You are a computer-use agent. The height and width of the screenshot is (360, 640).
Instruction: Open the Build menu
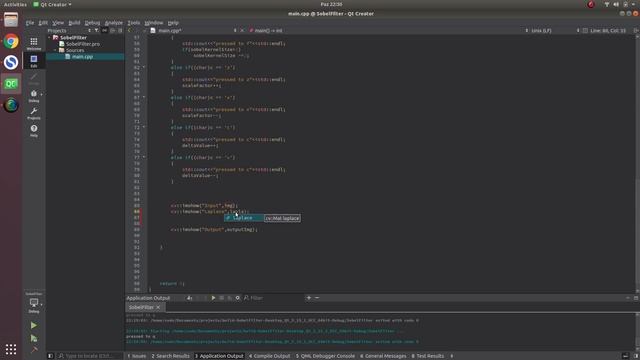coord(74,23)
